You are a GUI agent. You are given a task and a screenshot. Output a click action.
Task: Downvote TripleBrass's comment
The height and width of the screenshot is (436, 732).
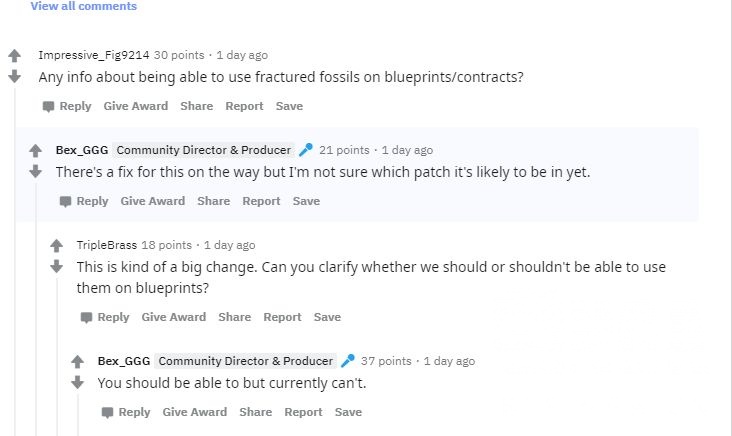56,266
